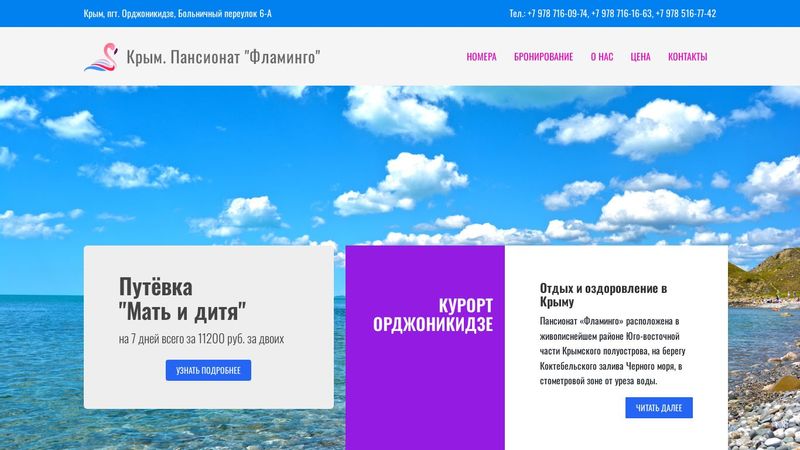Click the Крым. Пансионат "Фламинго" site title
The height and width of the screenshot is (450, 800).
click(x=223, y=57)
